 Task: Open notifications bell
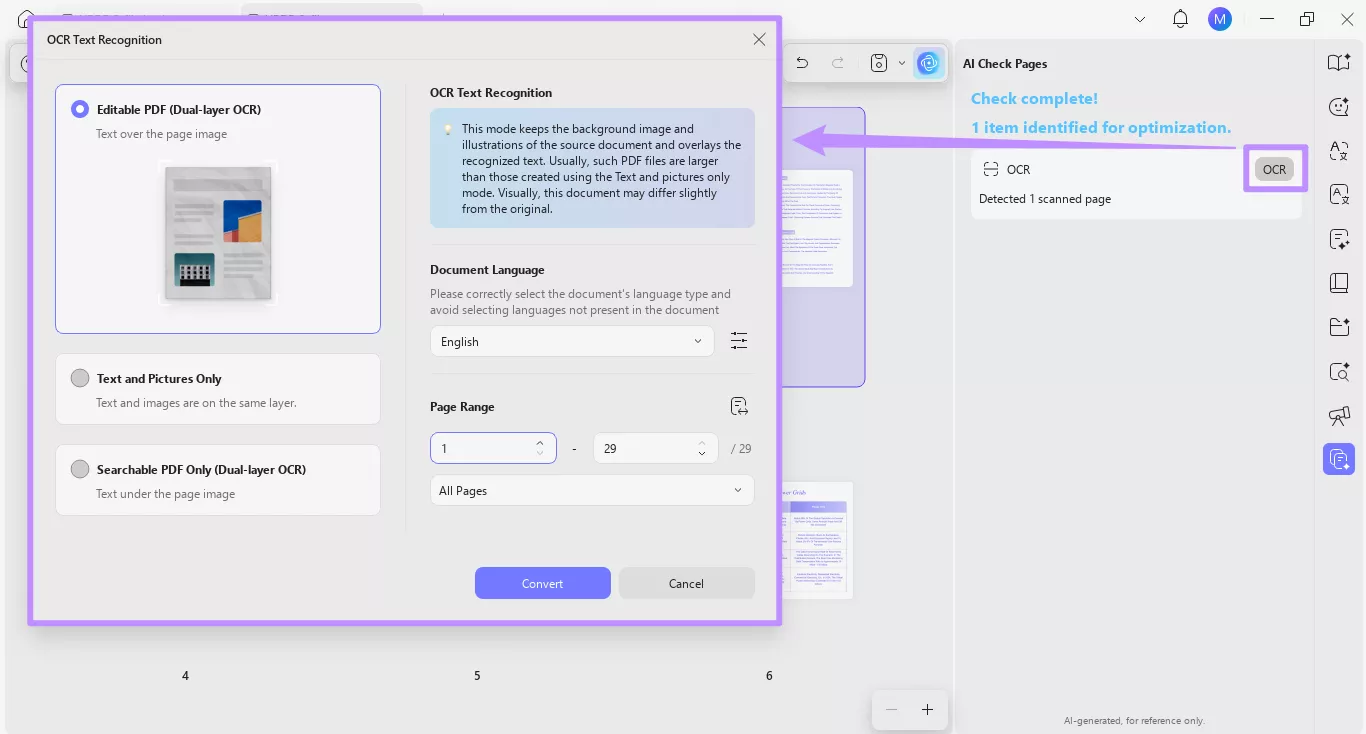[1180, 19]
